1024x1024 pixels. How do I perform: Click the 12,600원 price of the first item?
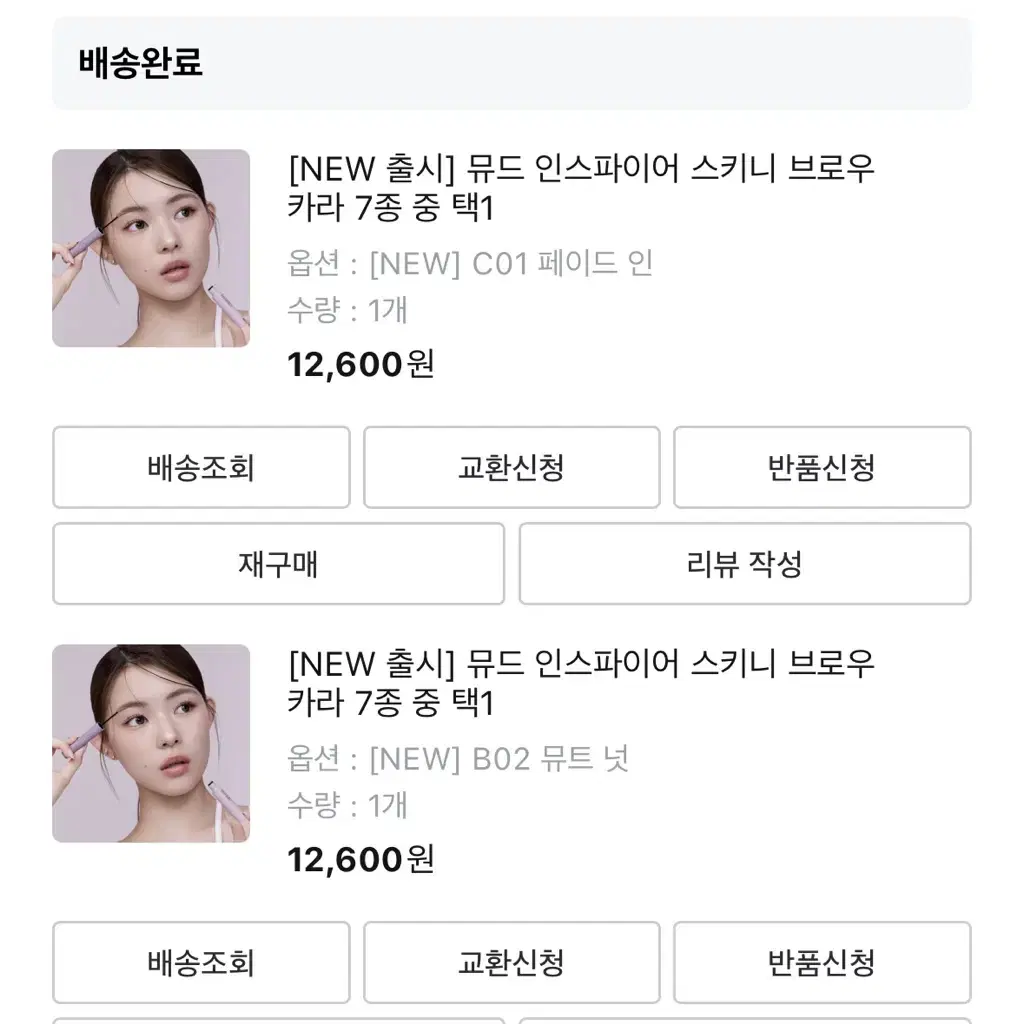click(x=360, y=364)
